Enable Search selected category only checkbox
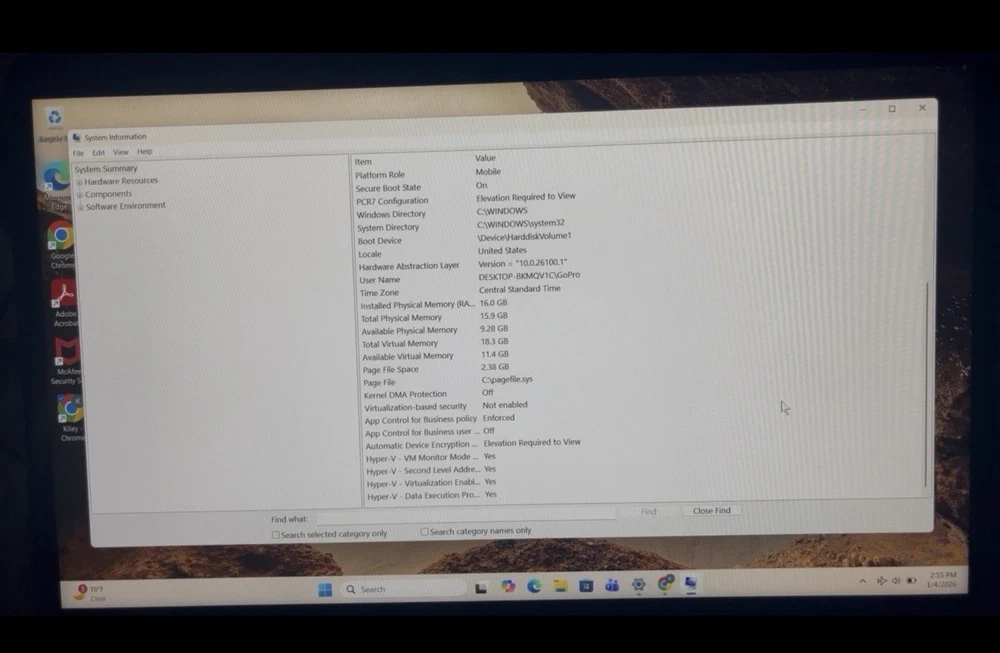 click(276, 535)
